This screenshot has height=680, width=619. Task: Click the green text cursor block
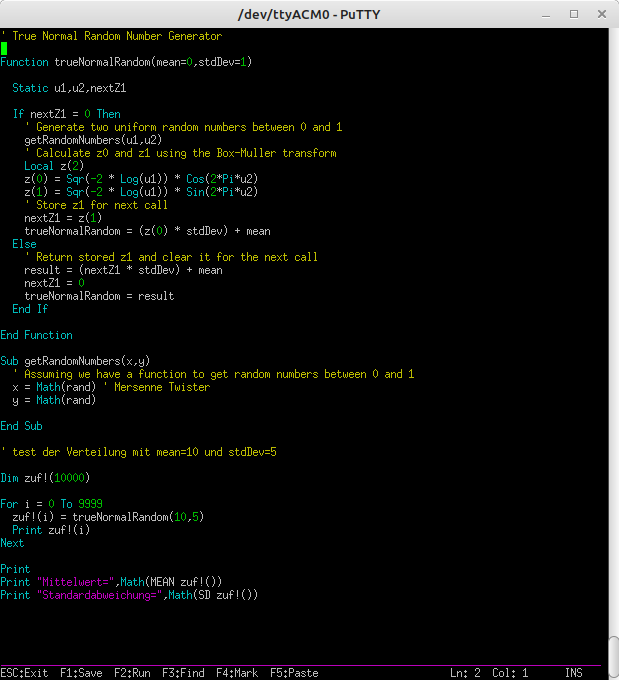pos(3,49)
